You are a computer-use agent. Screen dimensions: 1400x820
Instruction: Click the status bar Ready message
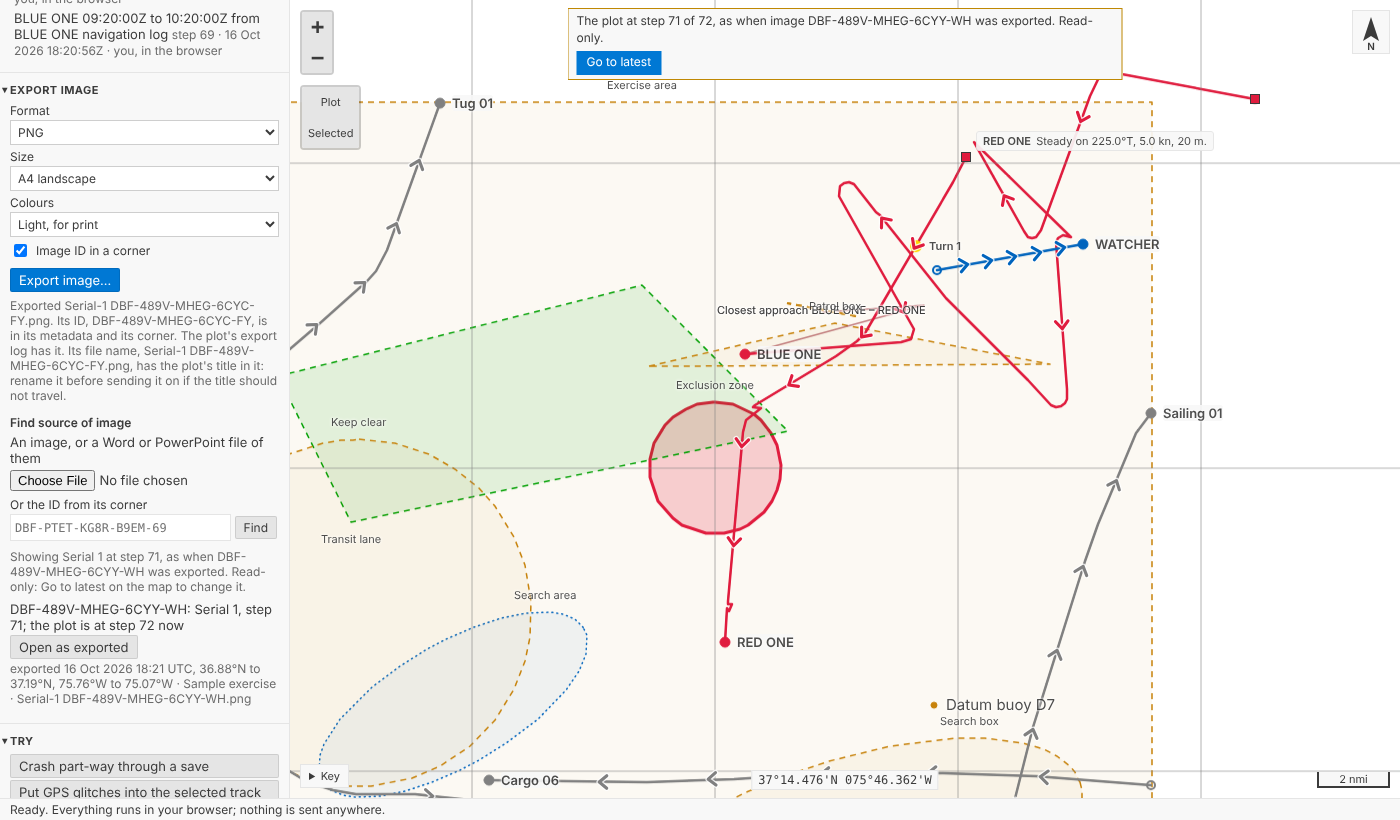(197, 810)
